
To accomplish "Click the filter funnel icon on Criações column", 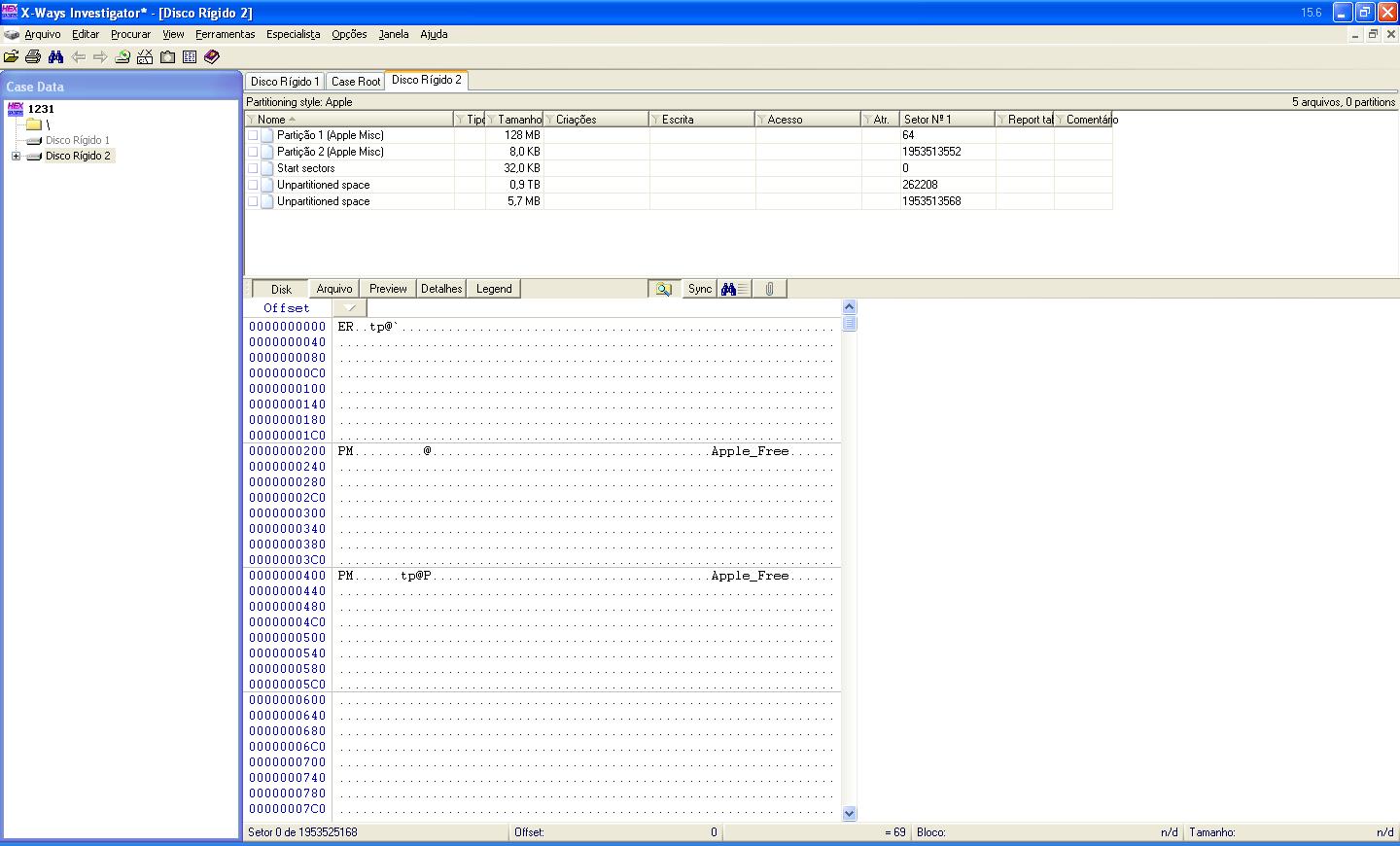I will tap(549, 120).
